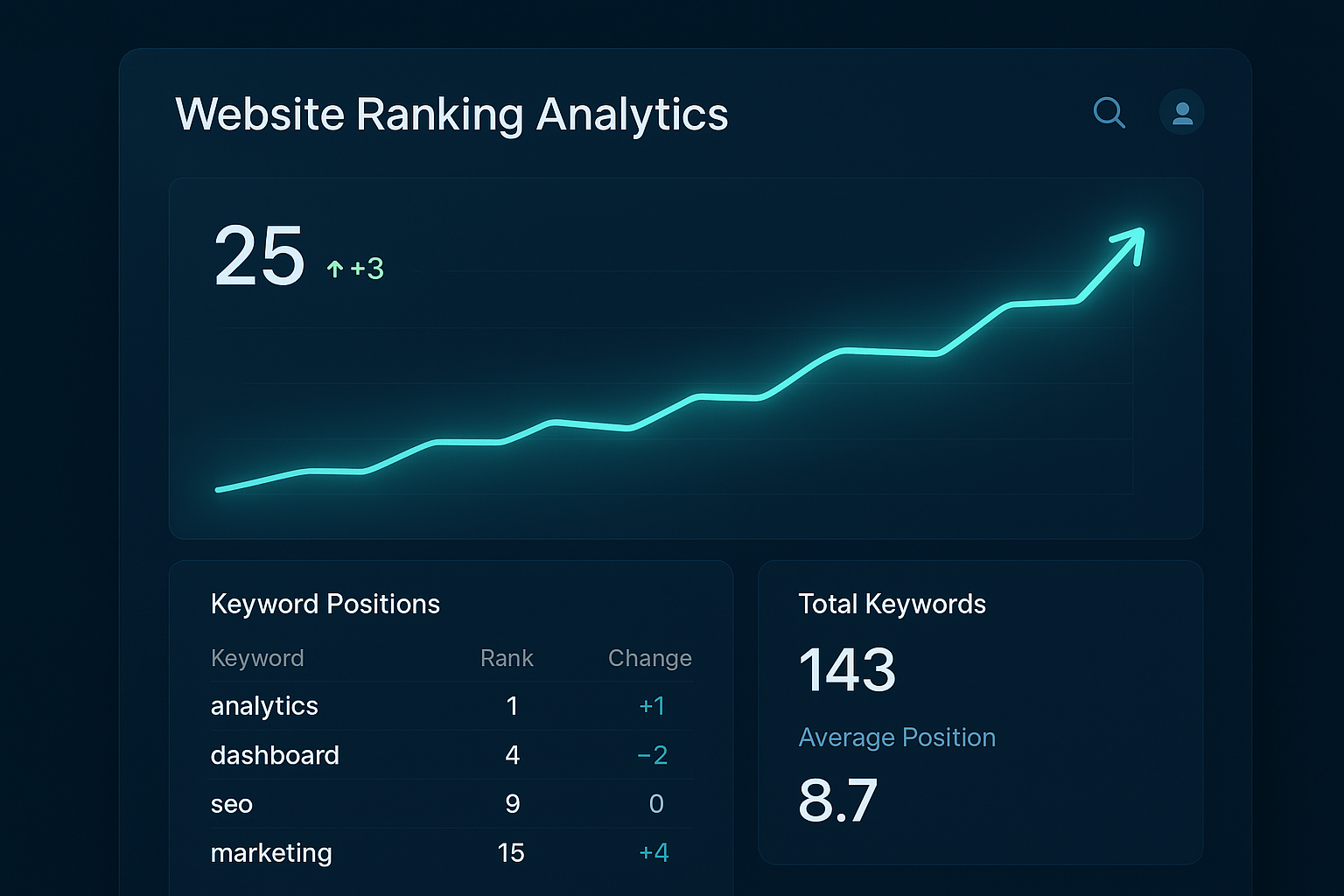The width and height of the screenshot is (1344, 896).
Task: Select the "dashboard" keyword row label
Action: (275, 755)
